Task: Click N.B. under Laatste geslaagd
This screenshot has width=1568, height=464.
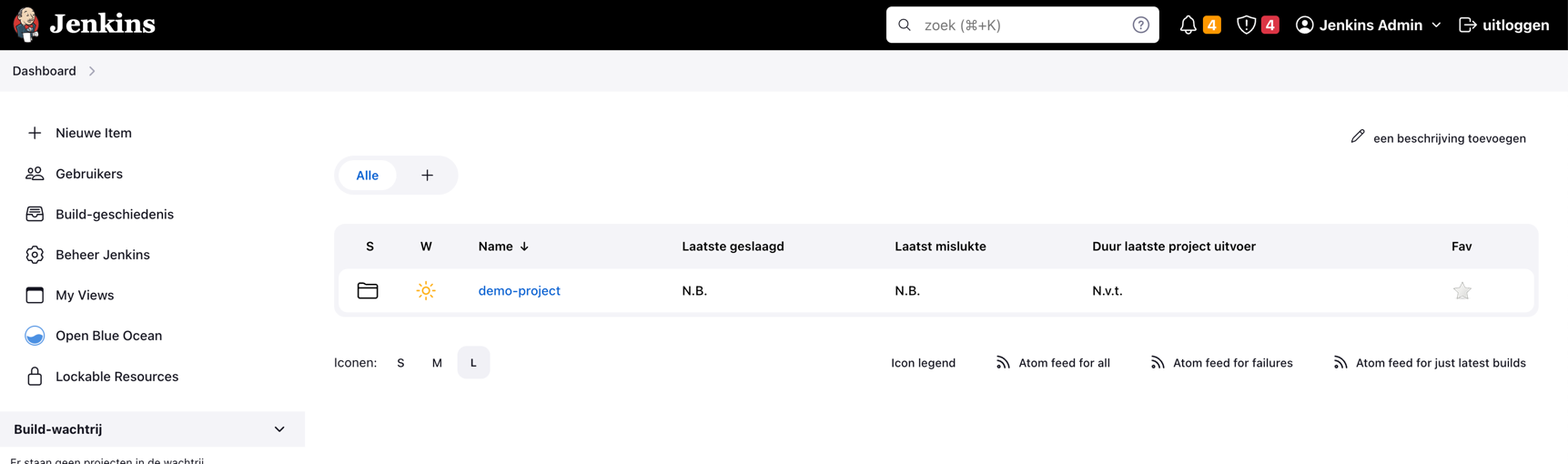Action: point(694,291)
